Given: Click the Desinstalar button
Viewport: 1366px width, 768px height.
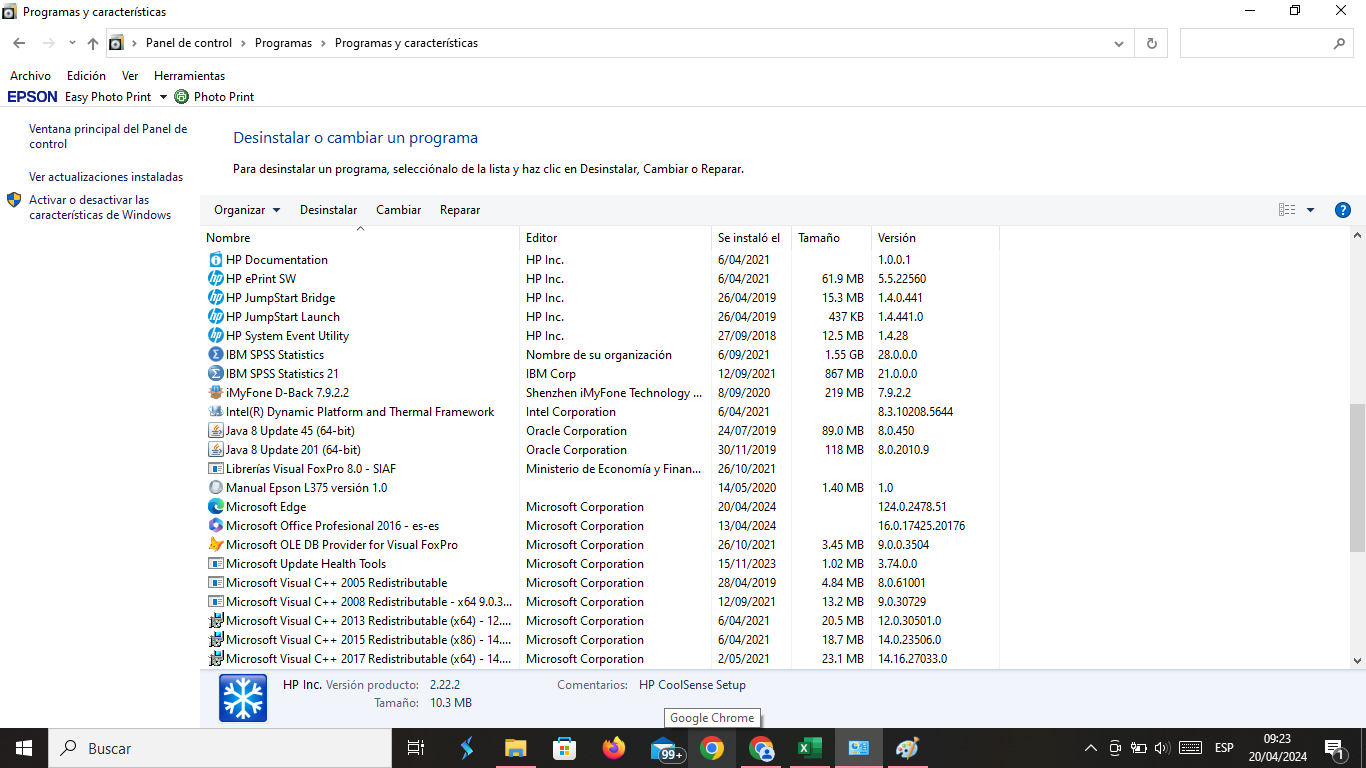Looking at the screenshot, I should 328,210.
